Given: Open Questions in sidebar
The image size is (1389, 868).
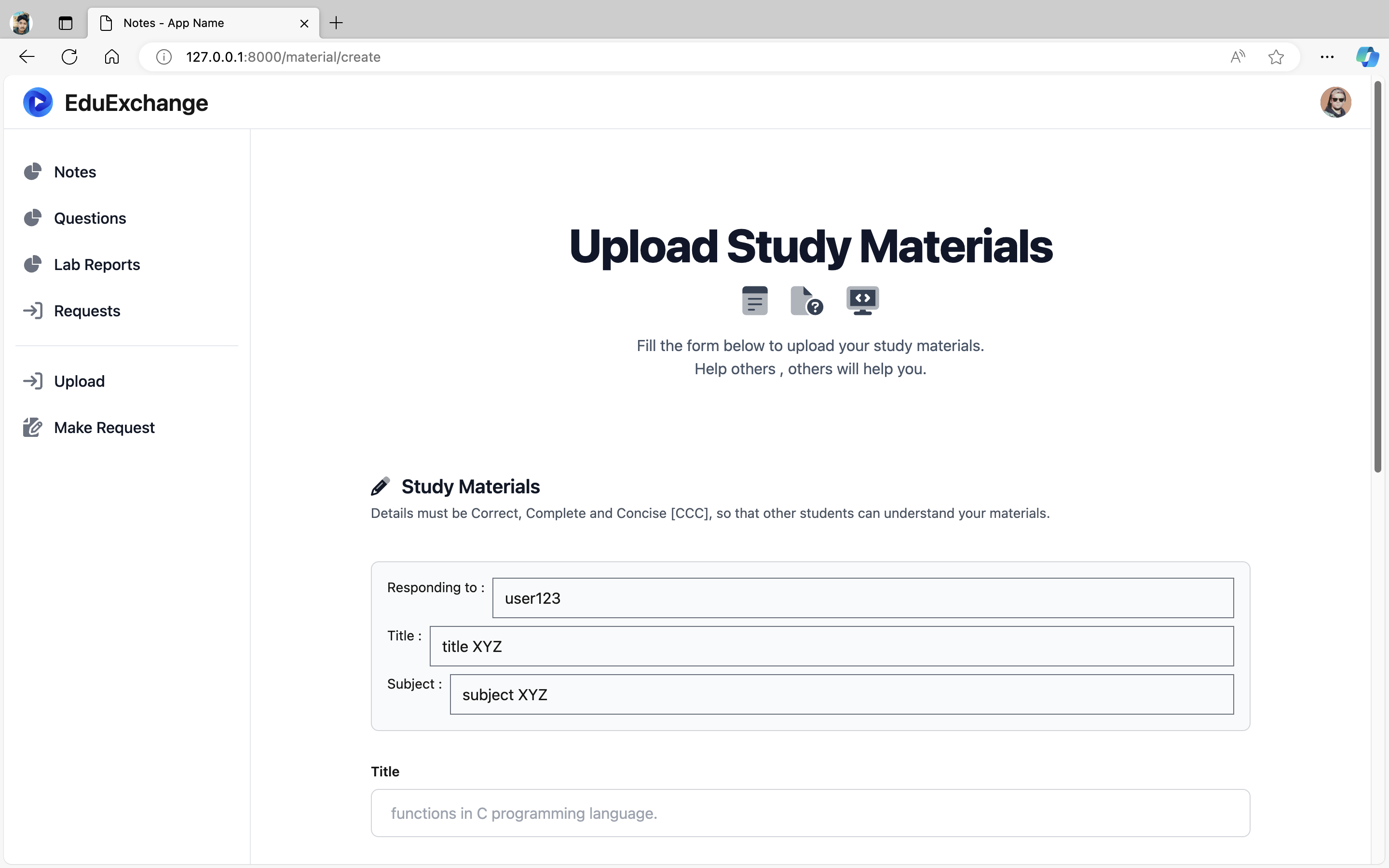Looking at the screenshot, I should (x=90, y=218).
